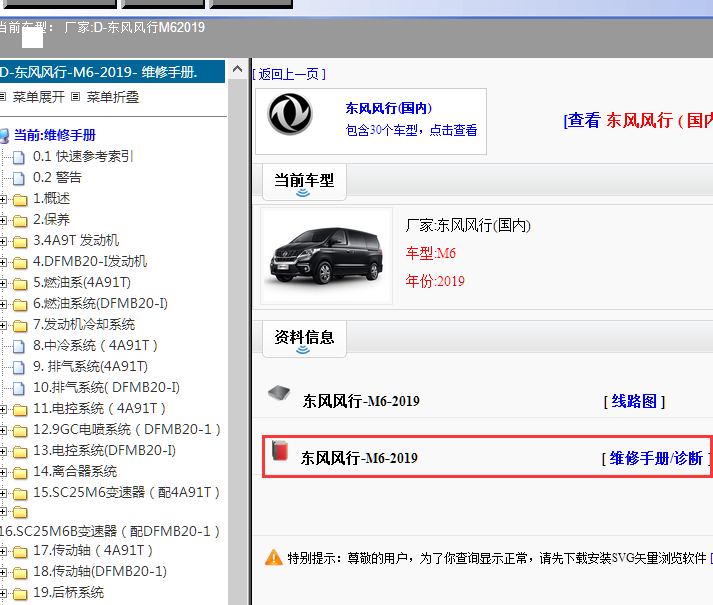Click 包含30个车型,点击查看 link

[x=411, y=131]
